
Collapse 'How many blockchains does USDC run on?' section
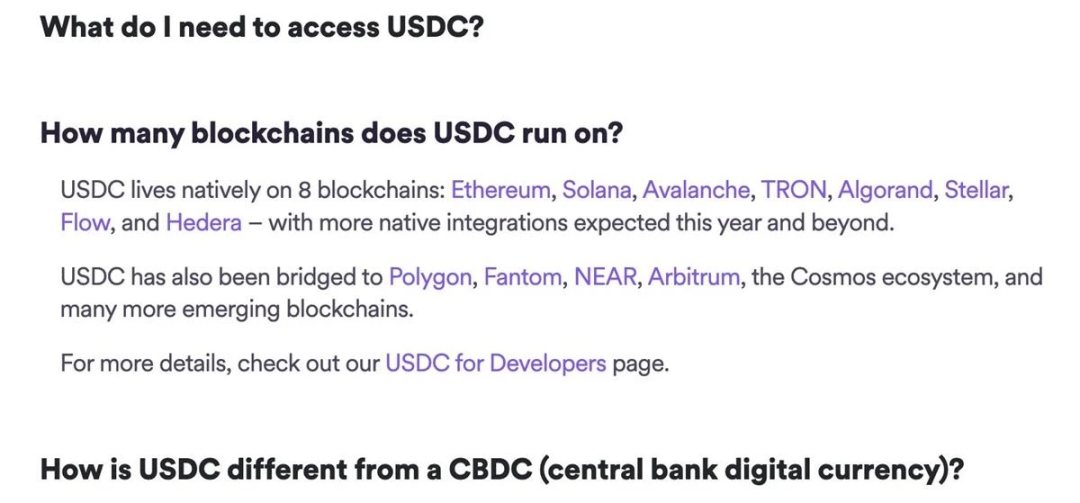click(x=331, y=133)
